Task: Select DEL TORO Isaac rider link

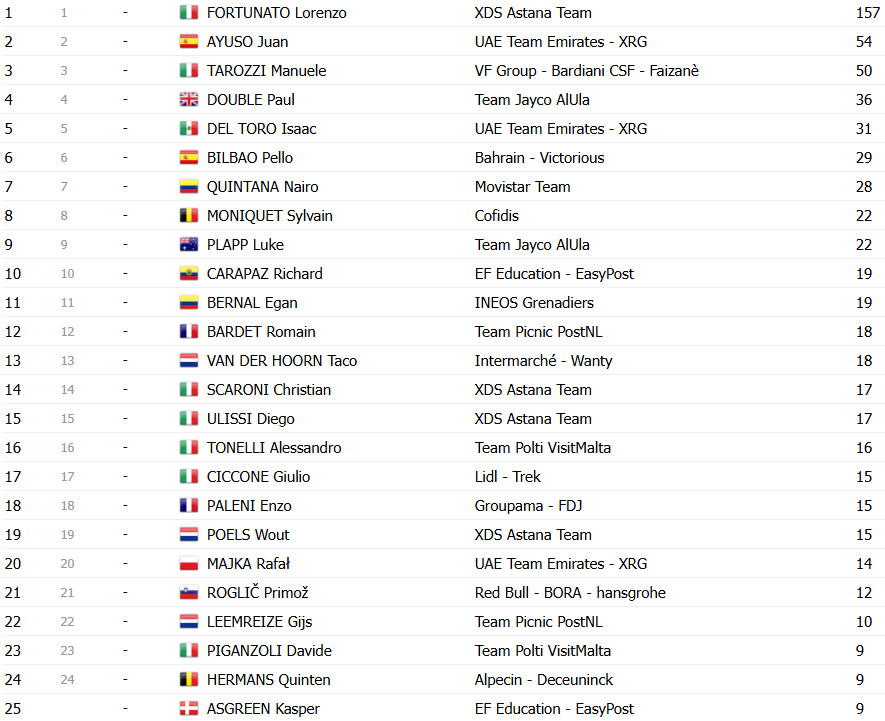Action: point(261,129)
